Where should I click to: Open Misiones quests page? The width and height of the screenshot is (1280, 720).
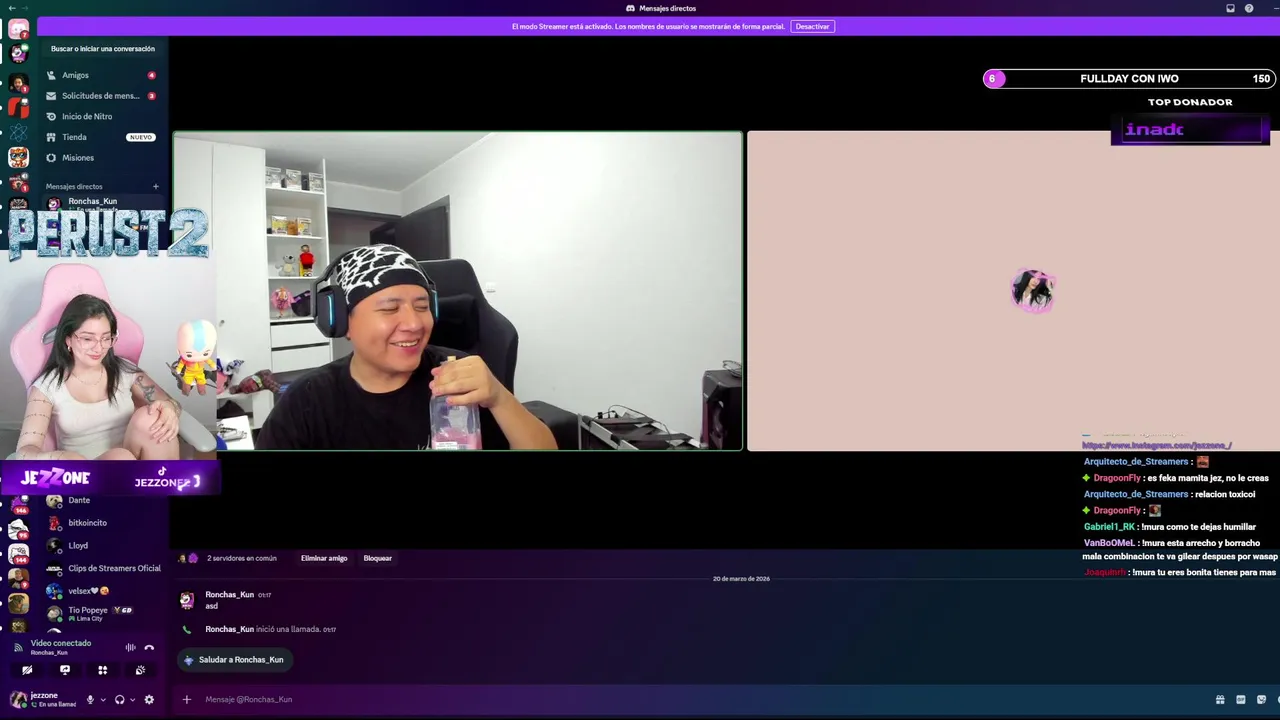click(x=101, y=158)
